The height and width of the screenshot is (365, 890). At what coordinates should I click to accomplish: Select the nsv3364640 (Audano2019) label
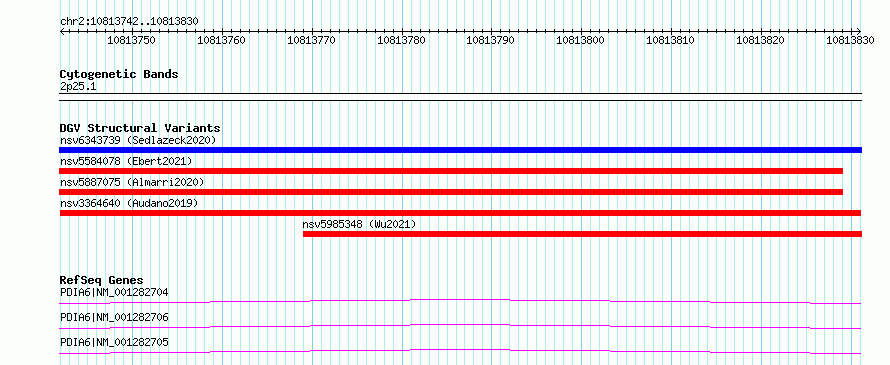point(129,203)
